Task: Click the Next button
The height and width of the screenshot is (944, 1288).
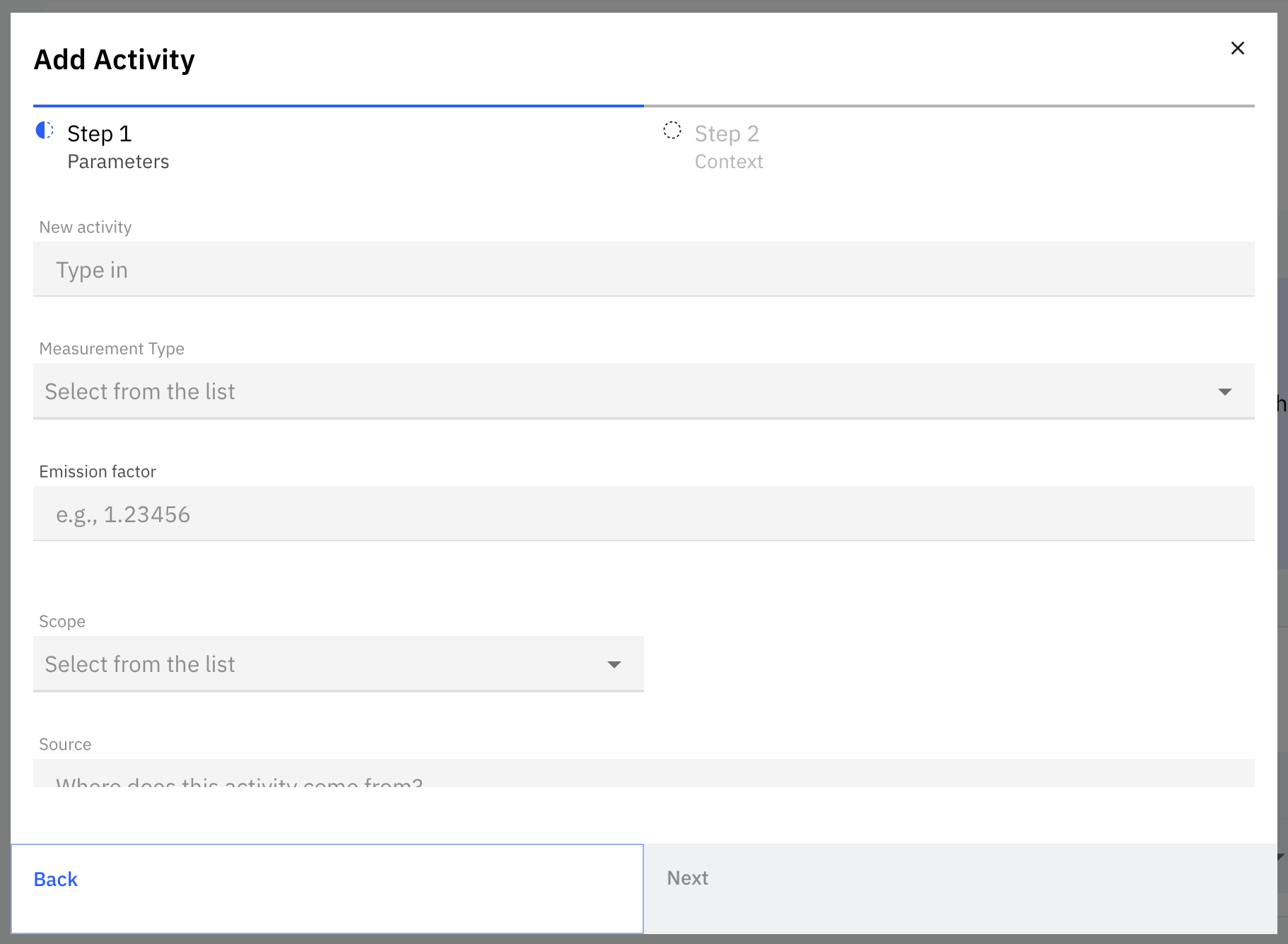Action: [x=960, y=888]
